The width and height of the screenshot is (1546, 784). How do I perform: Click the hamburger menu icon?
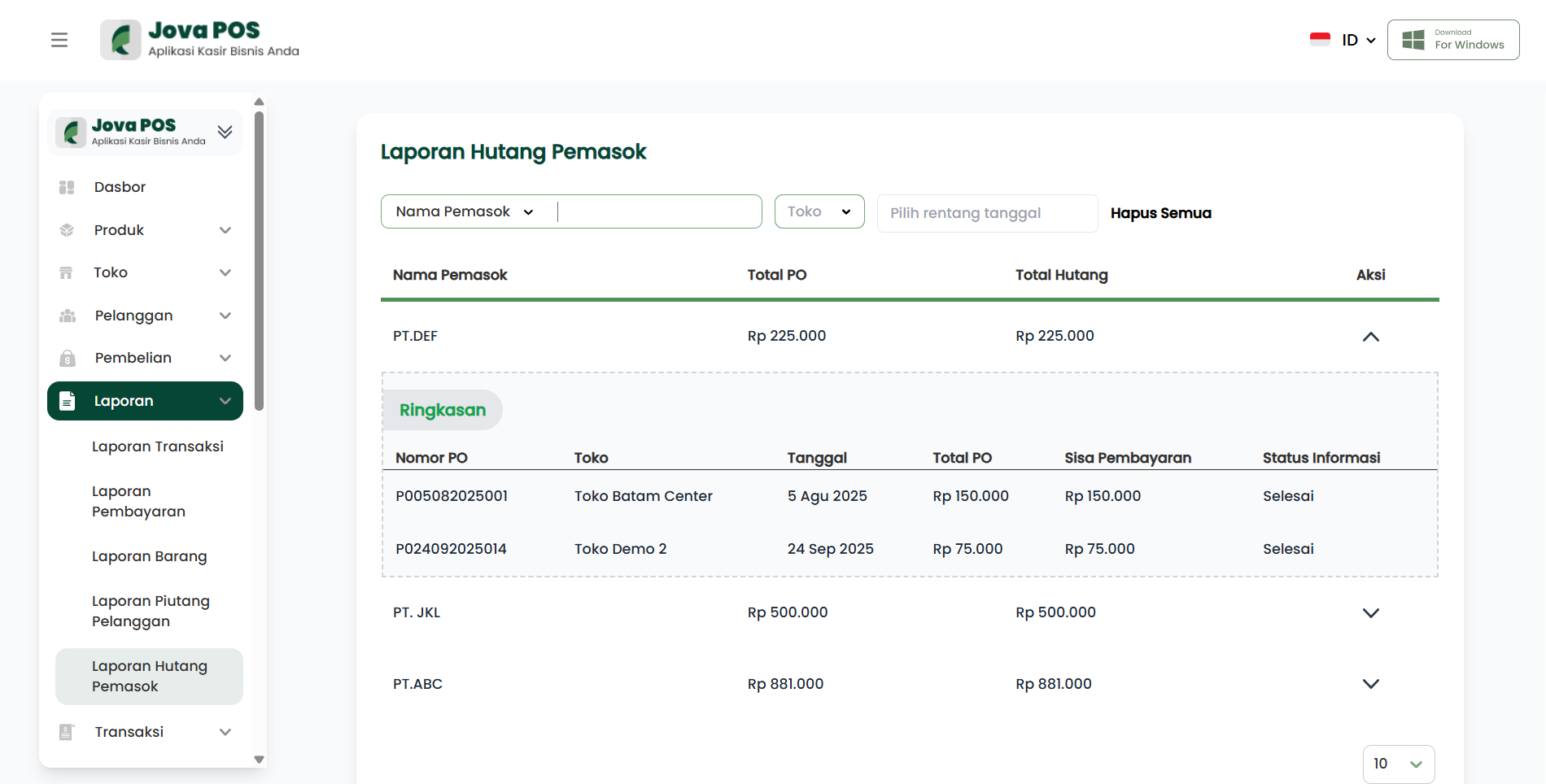pos(59,40)
